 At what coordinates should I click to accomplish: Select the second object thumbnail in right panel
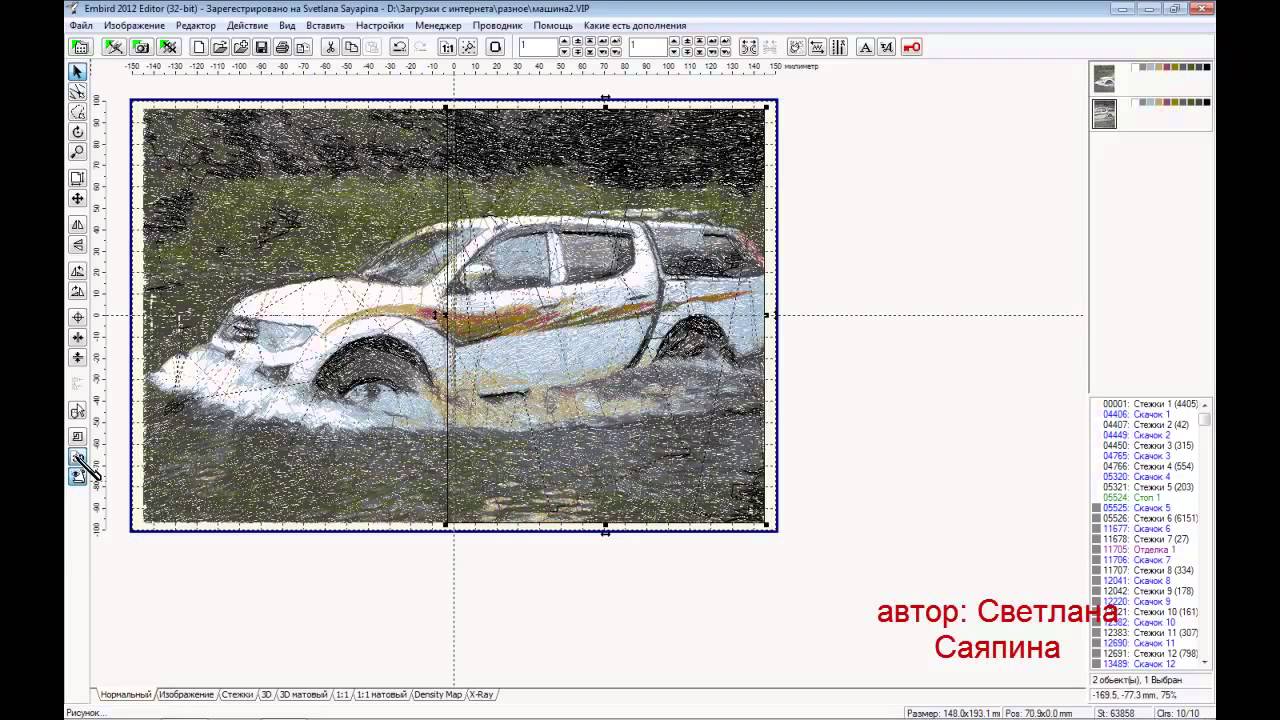point(1104,114)
